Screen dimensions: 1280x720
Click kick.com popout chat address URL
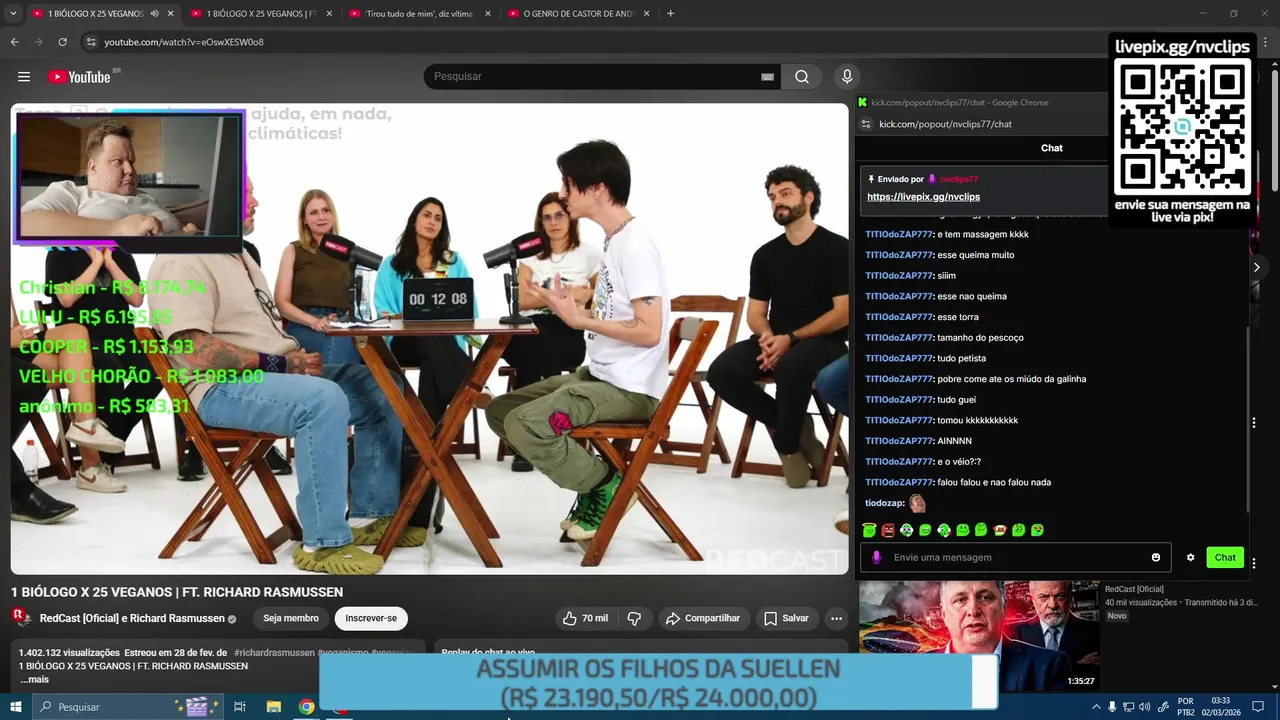(945, 124)
